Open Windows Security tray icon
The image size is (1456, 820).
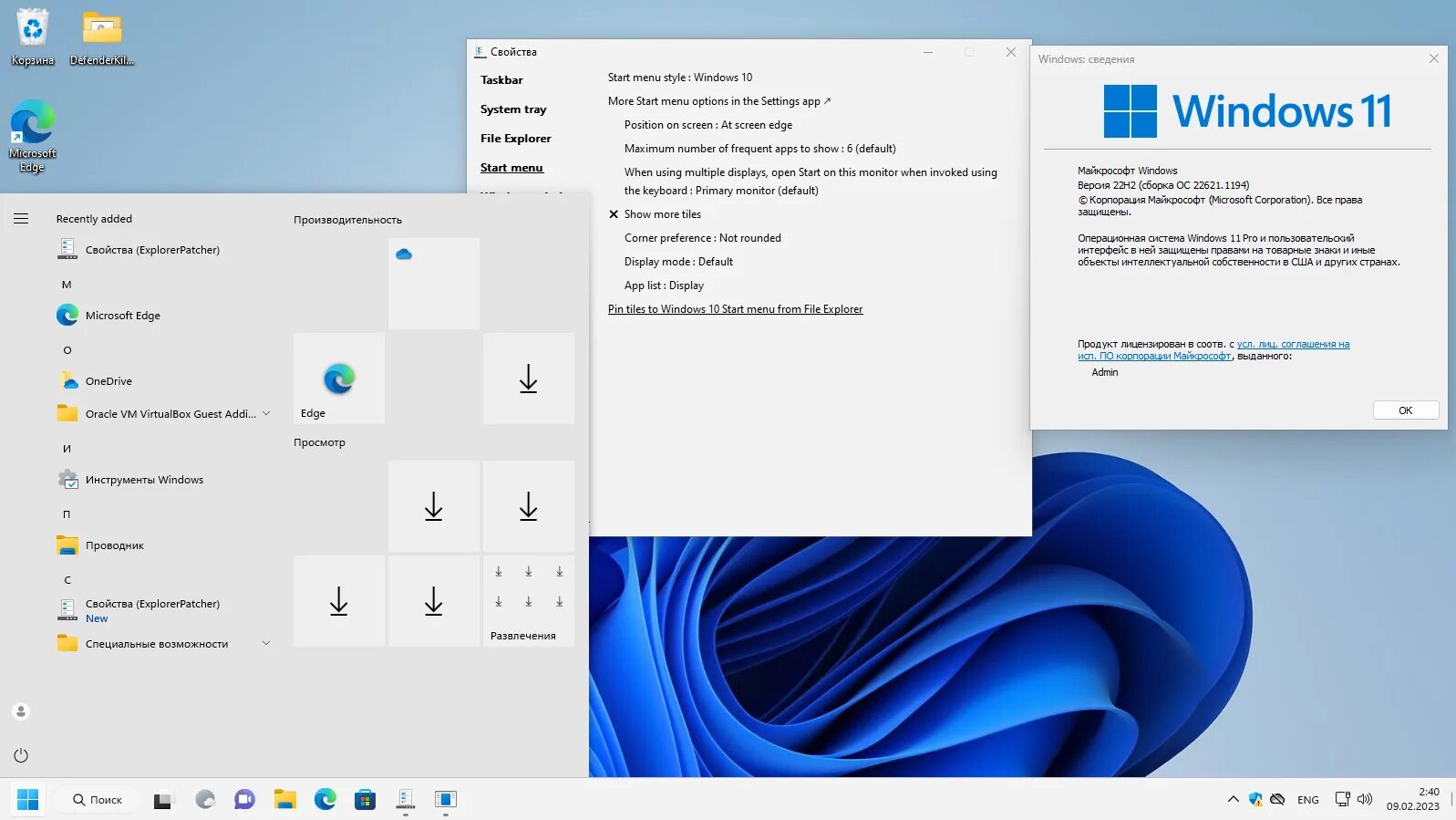pyautogui.click(x=1255, y=799)
